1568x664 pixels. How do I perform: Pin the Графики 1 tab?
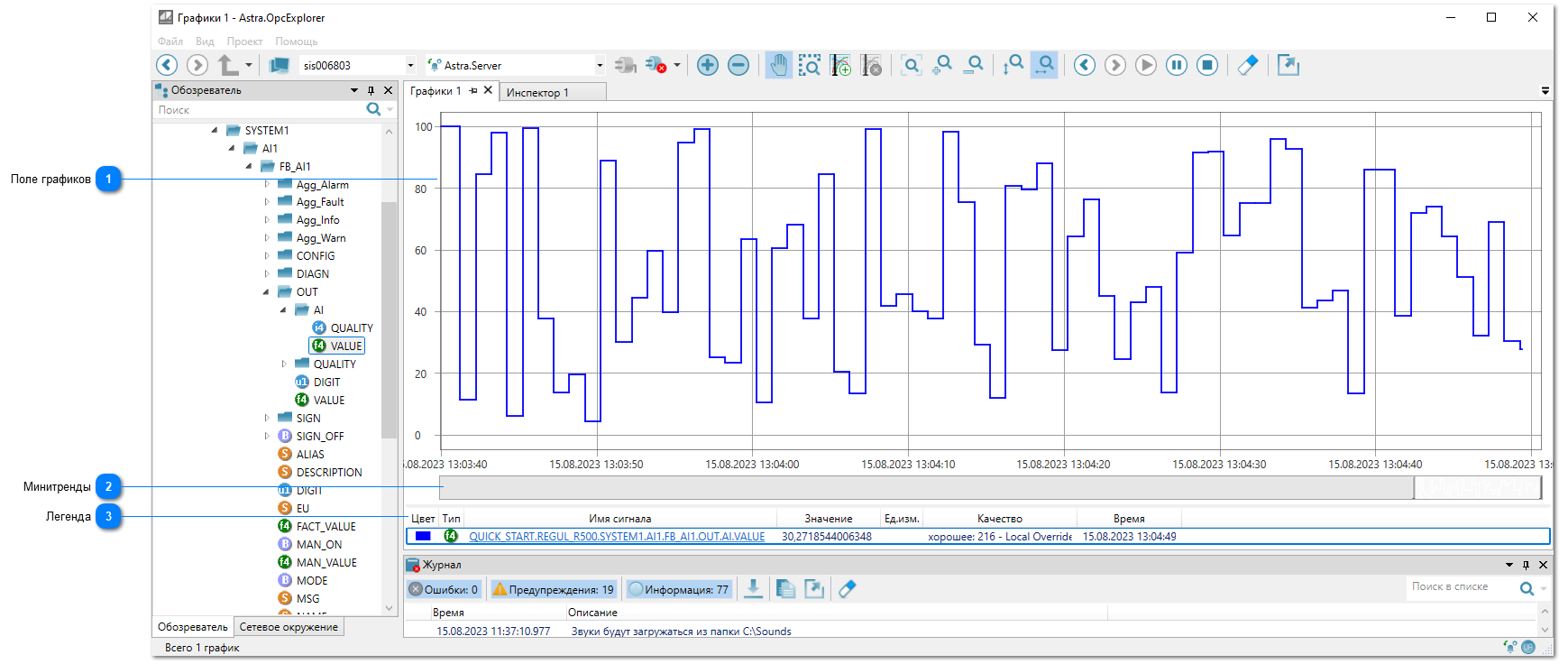coord(473,90)
